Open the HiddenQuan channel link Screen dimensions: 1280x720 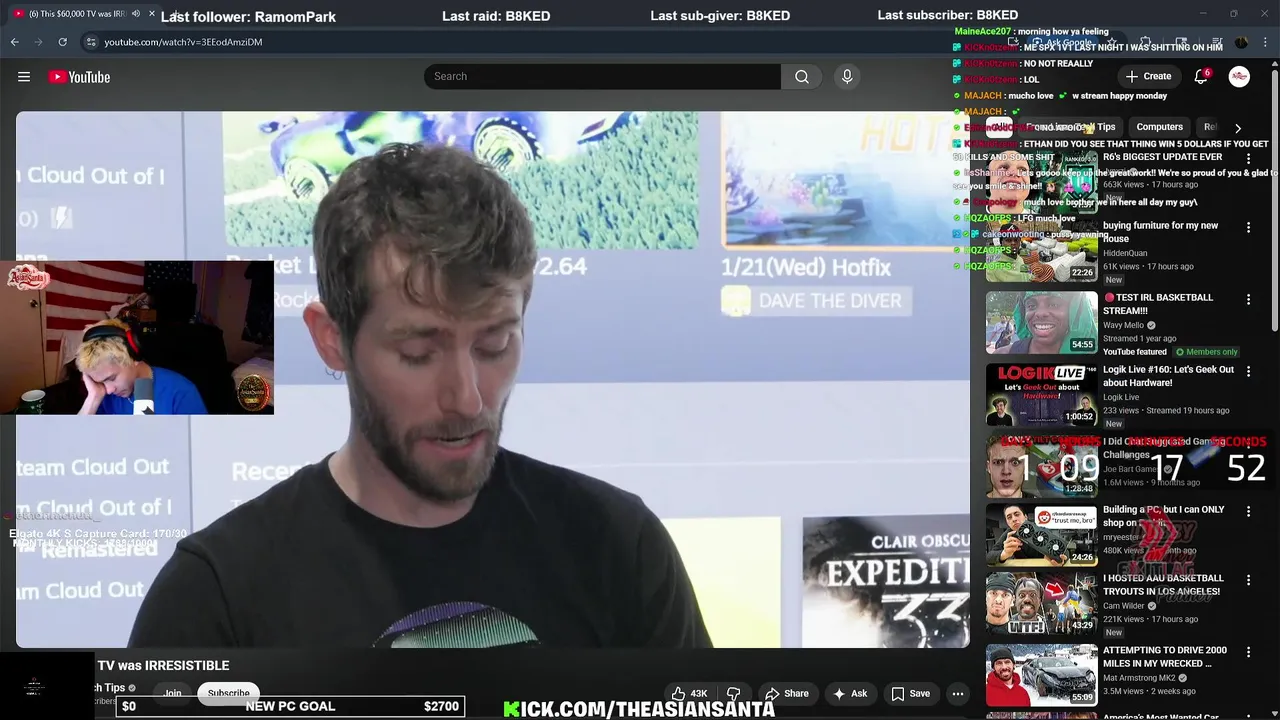(x=1125, y=253)
